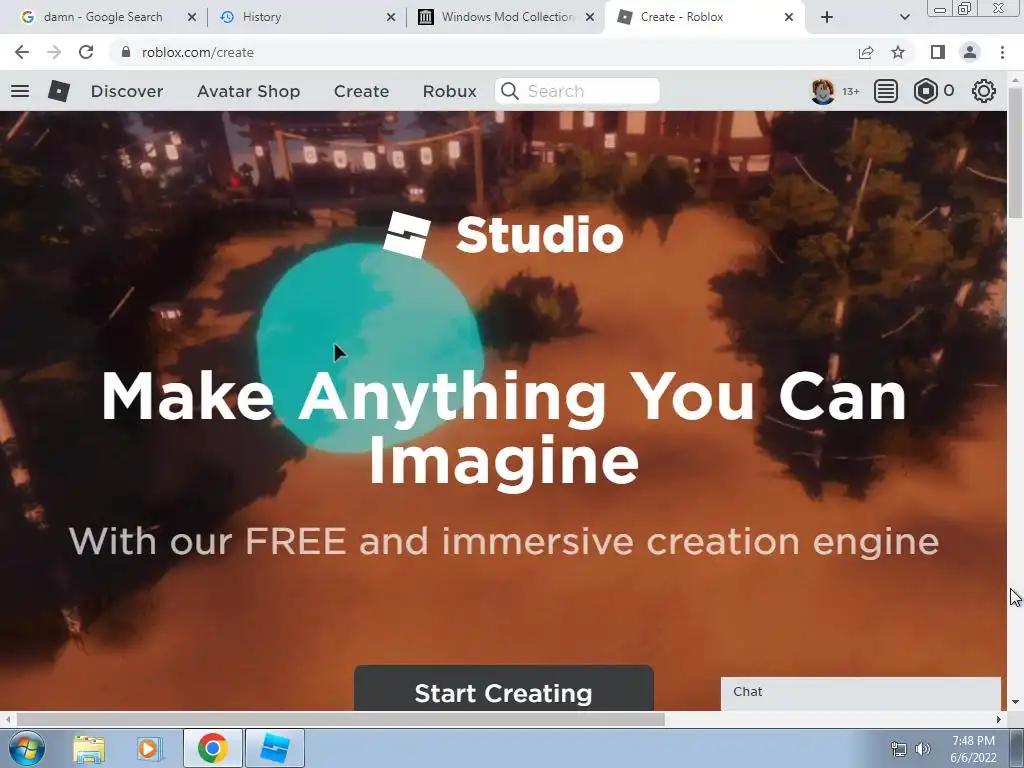Share this page icon
The width and height of the screenshot is (1024, 768).
point(866,52)
